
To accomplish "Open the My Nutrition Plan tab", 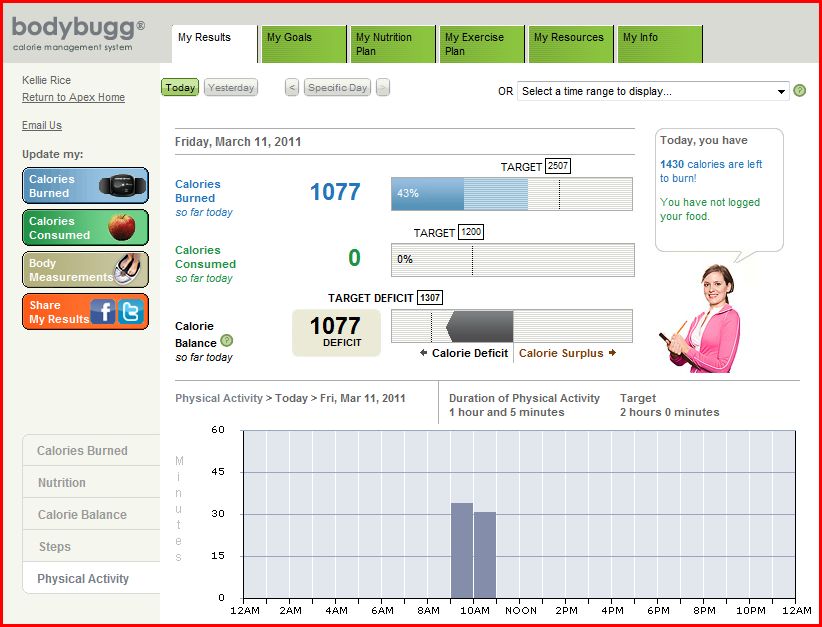I will [393, 44].
